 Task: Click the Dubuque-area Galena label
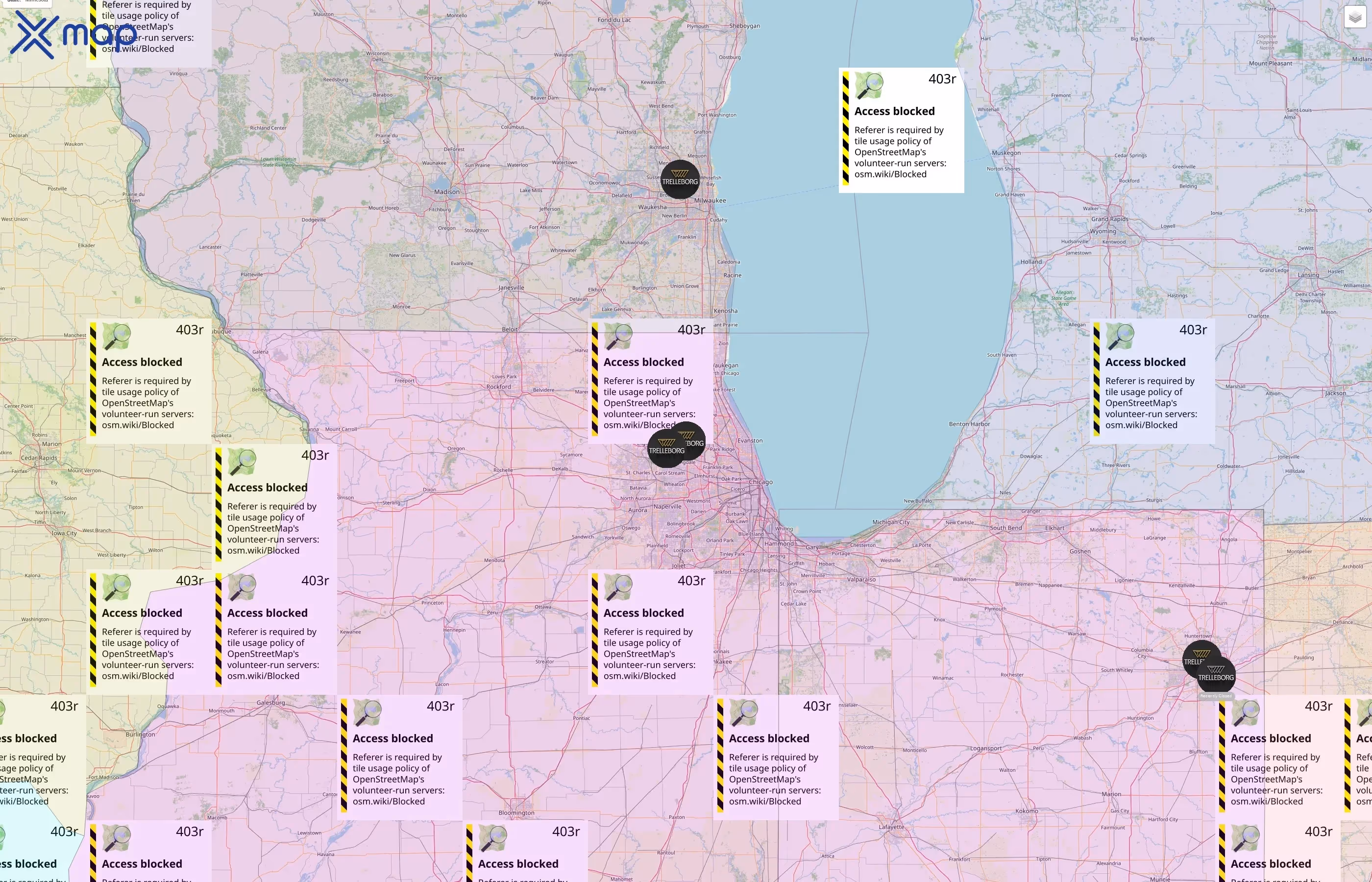[261, 352]
